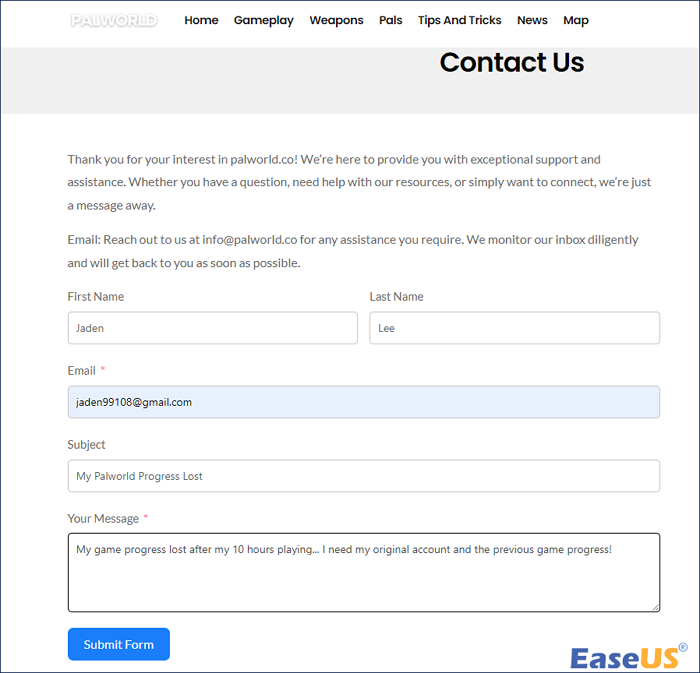Open the Home menu item
Viewport: 700px width, 673px height.
[x=201, y=20]
